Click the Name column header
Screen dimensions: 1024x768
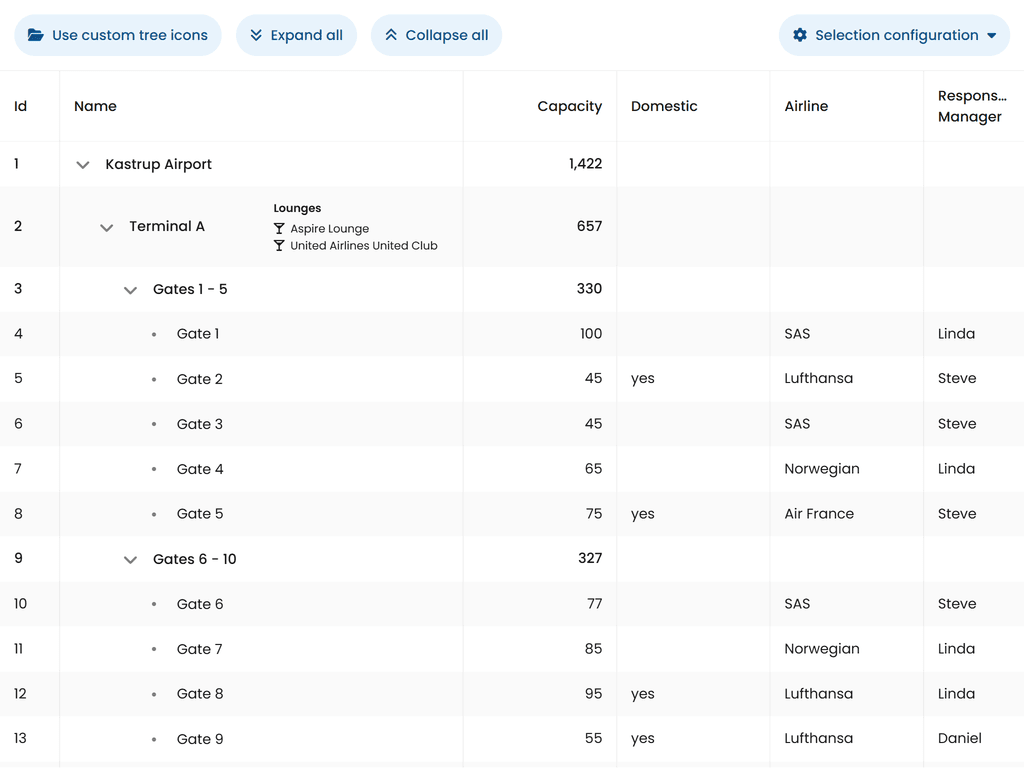(96, 106)
